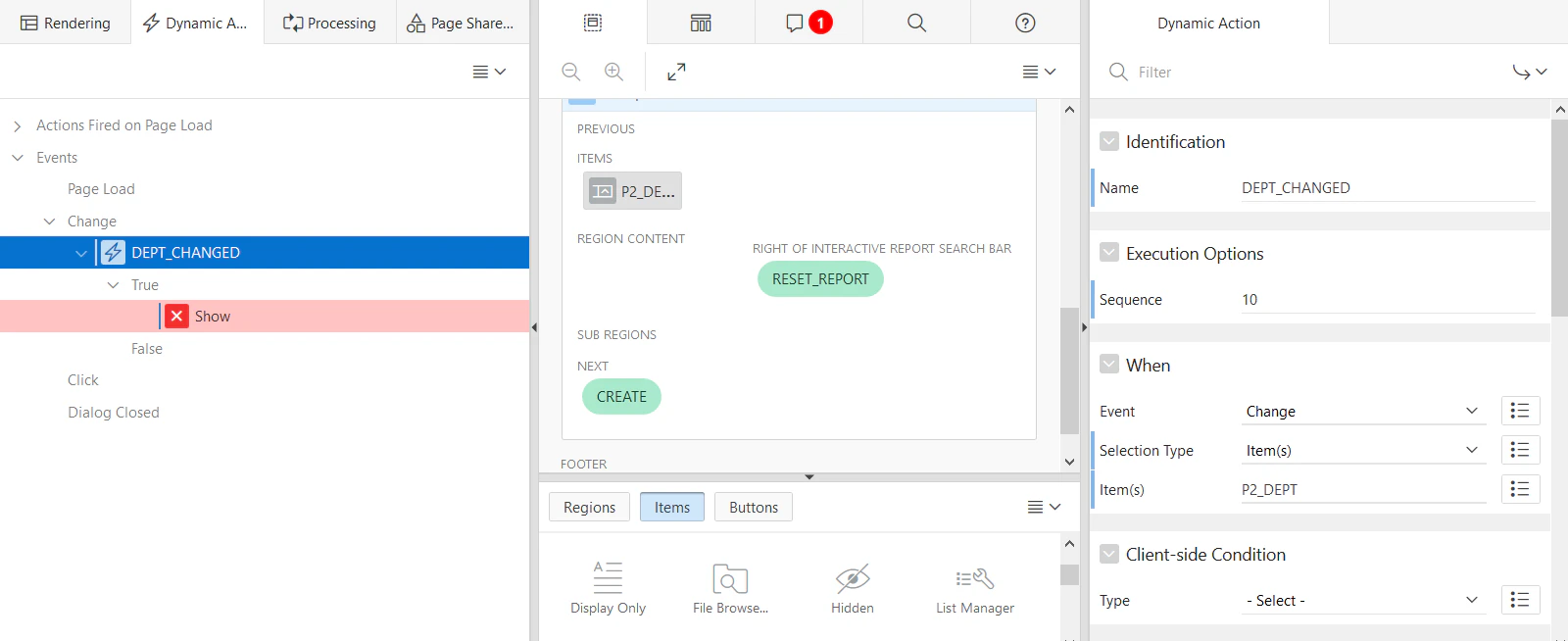Pick the Hidden item type

coord(853,588)
